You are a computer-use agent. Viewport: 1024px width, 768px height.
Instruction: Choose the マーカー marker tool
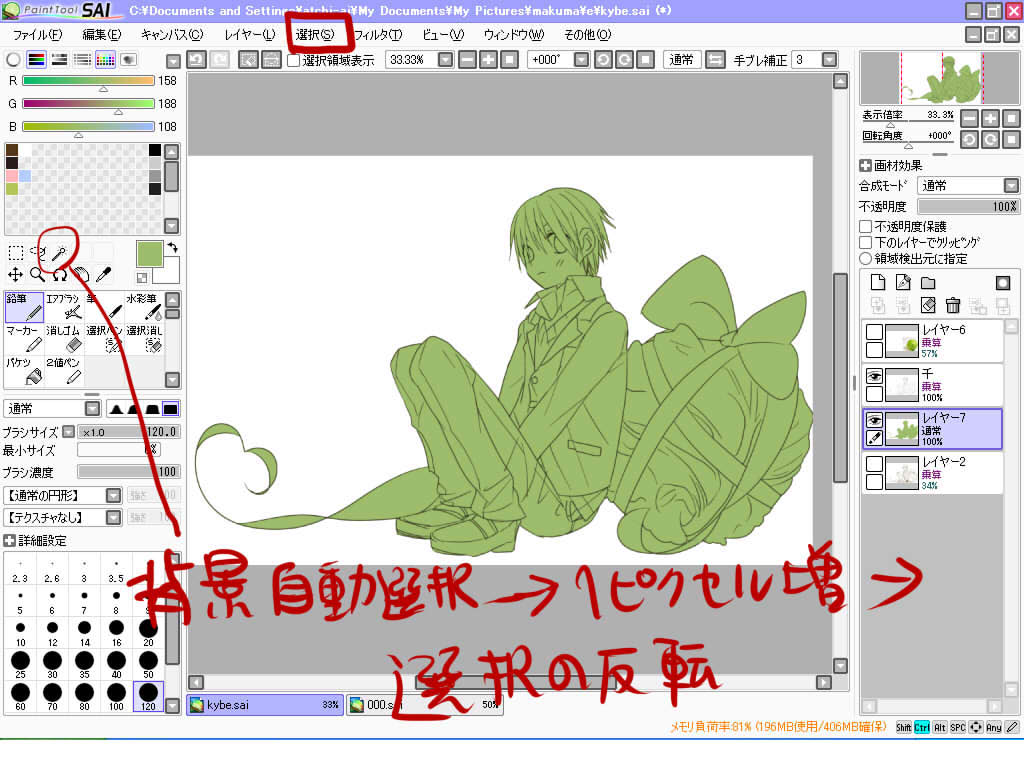coord(24,339)
